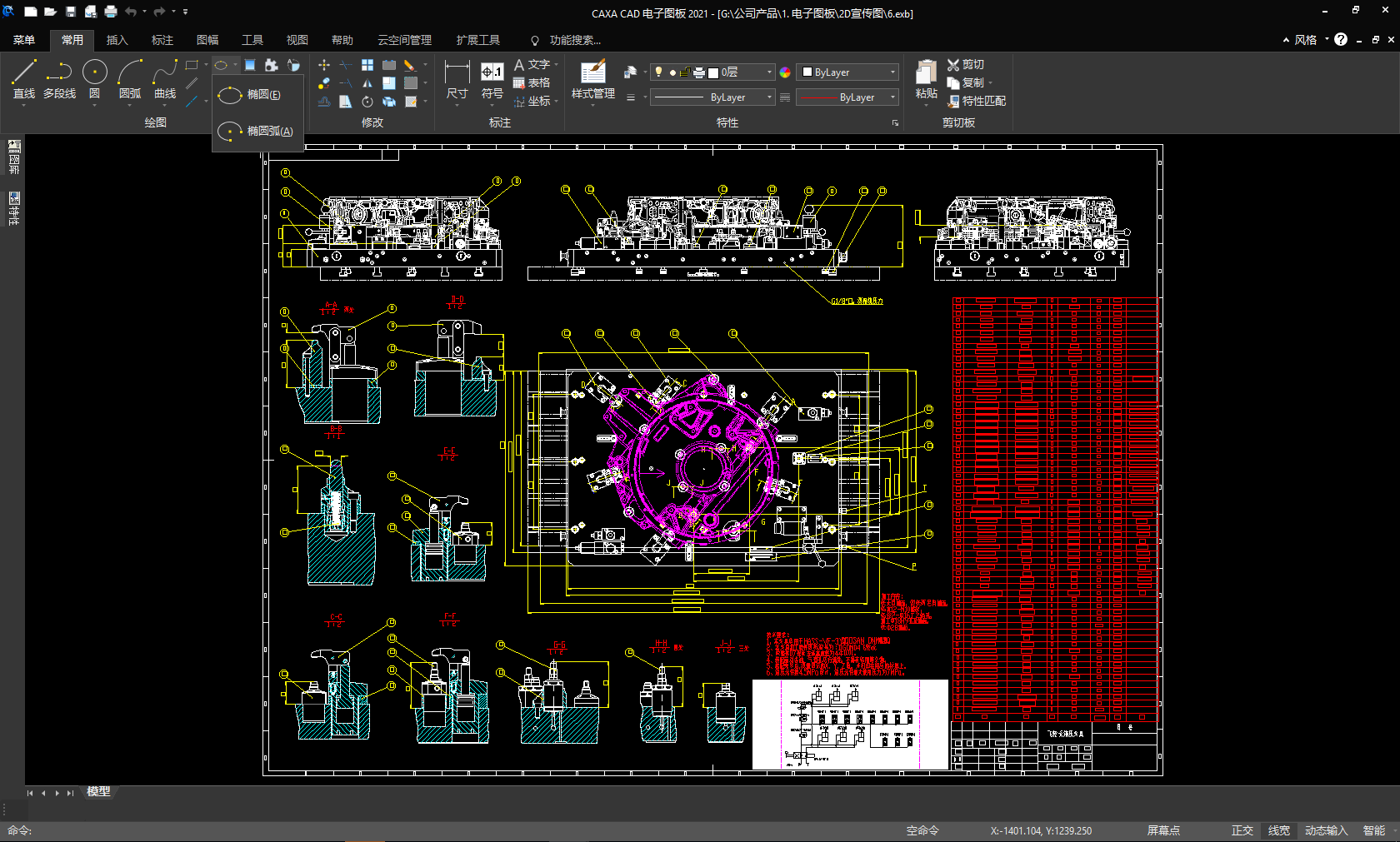The height and width of the screenshot is (842, 1400).
Task: Toggle 线宽 lineweight display
Action: pyautogui.click(x=1278, y=830)
